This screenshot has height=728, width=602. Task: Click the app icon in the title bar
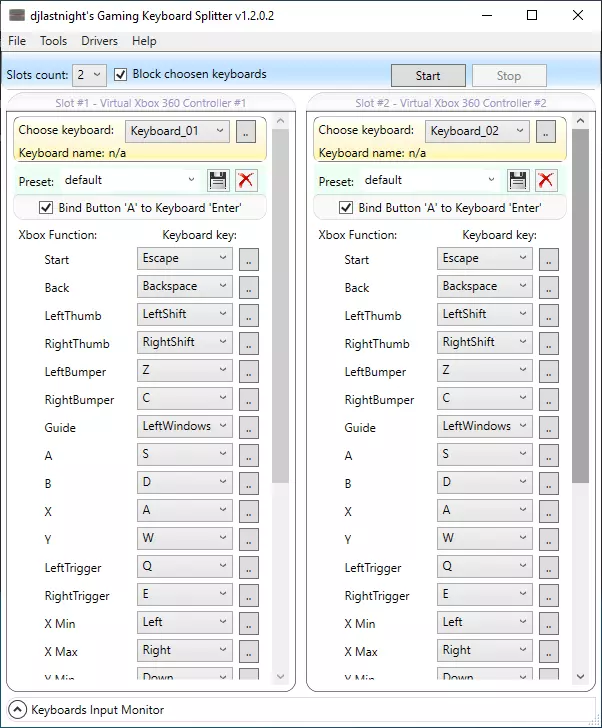pyautogui.click(x=17, y=15)
